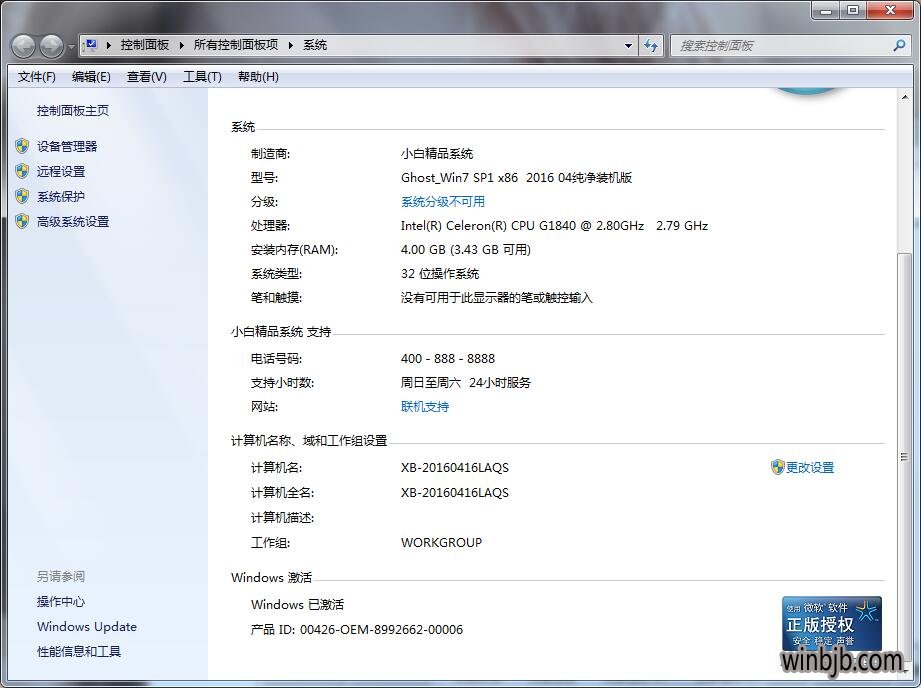
Task: Click shield icon next to 高级系统设置
Action: tap(22, 221)
